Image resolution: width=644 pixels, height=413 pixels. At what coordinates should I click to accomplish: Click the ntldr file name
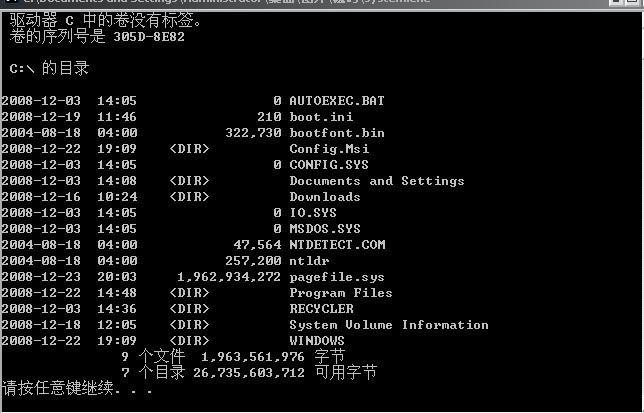309,261
